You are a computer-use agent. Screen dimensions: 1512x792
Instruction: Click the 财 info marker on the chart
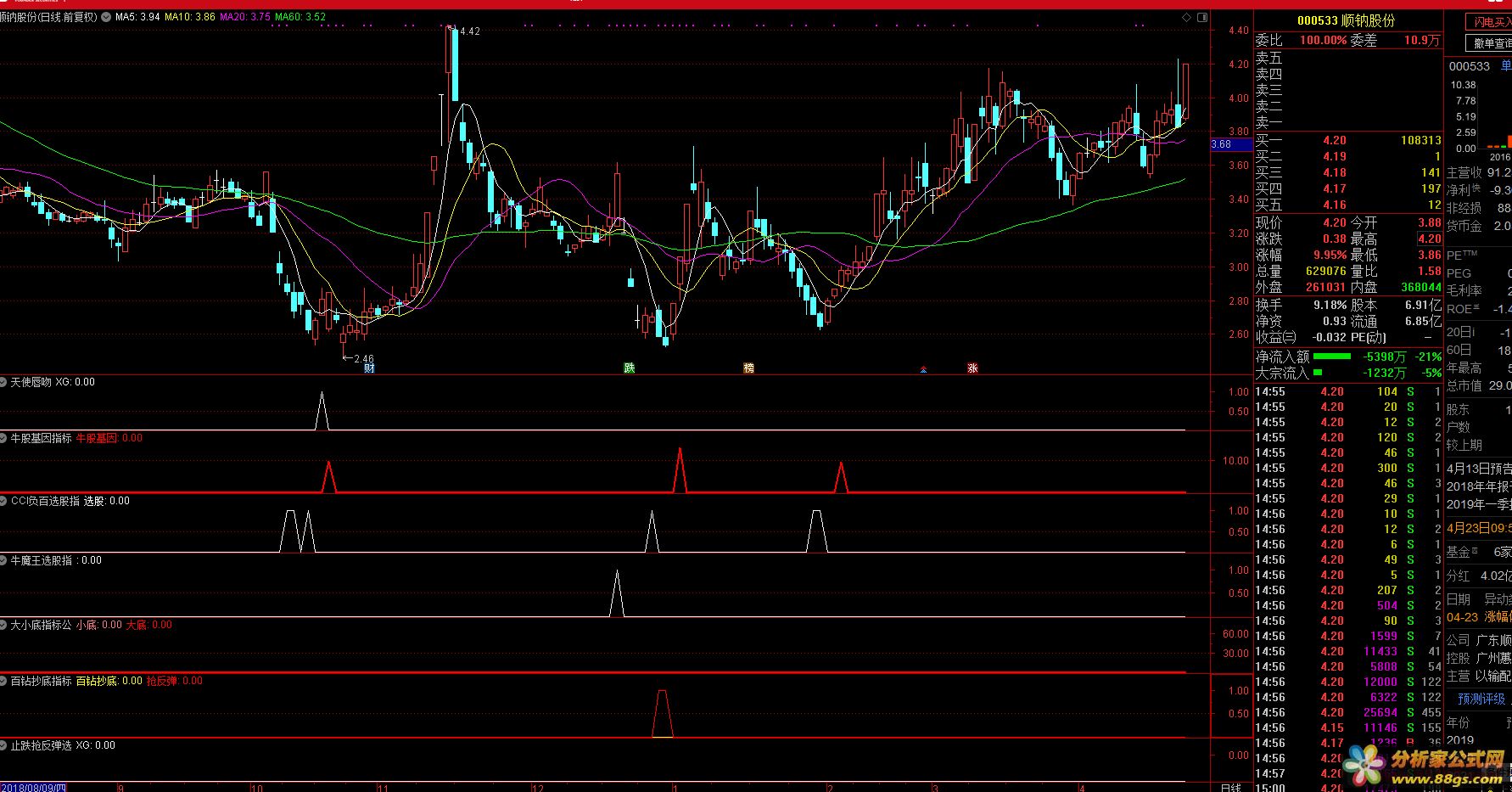(x=369, y=368)
